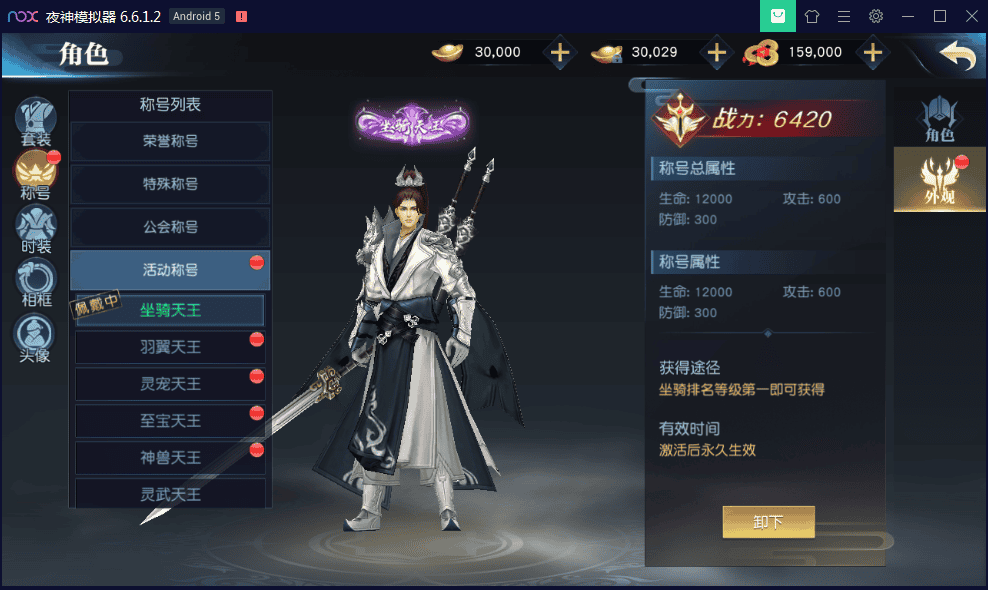Viewport: 988px width, 590px height.
Task: Switch to the 角色 side tab
Action: tap(939, 119)
